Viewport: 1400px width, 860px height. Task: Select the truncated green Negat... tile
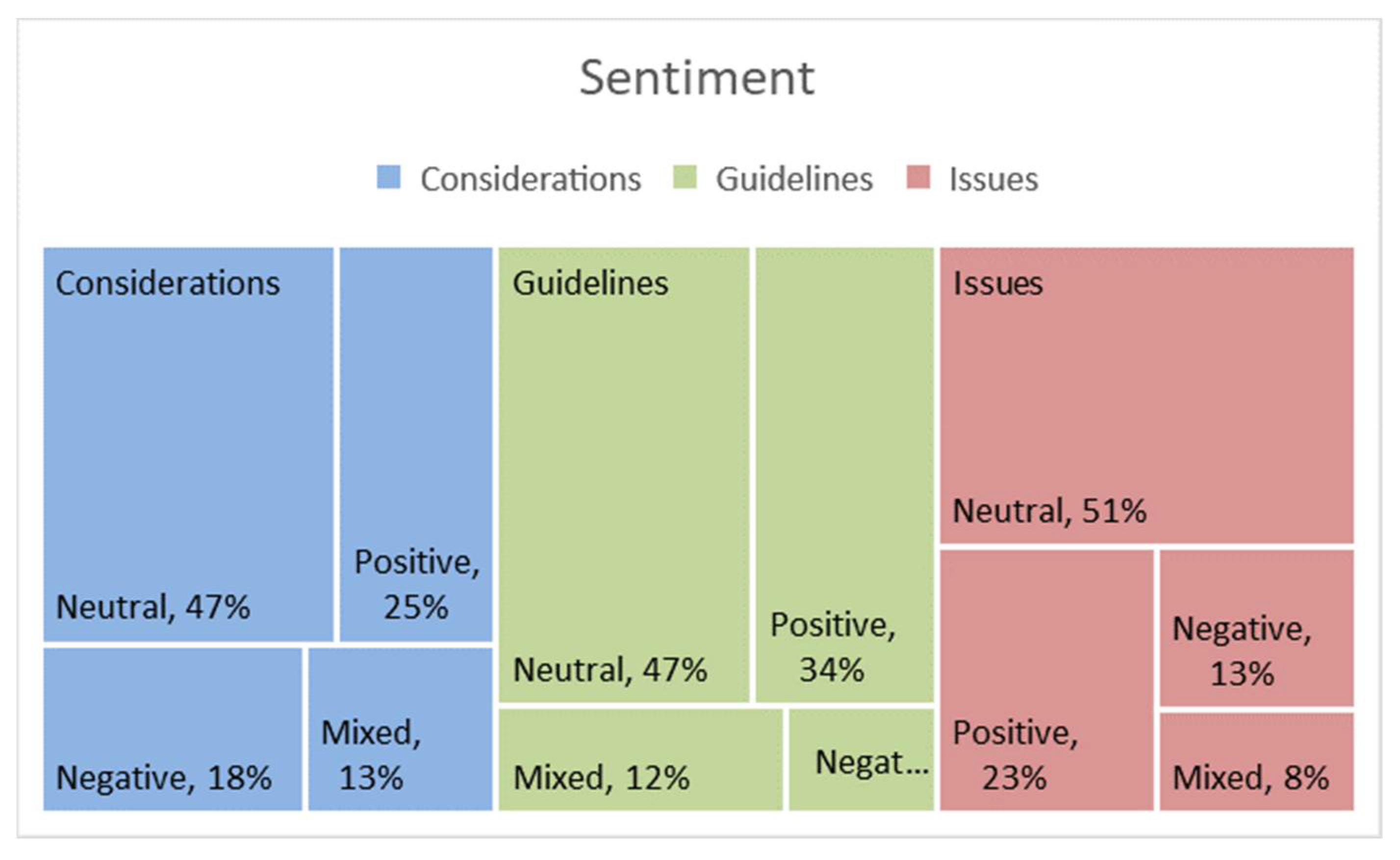(x=861, y=759)
